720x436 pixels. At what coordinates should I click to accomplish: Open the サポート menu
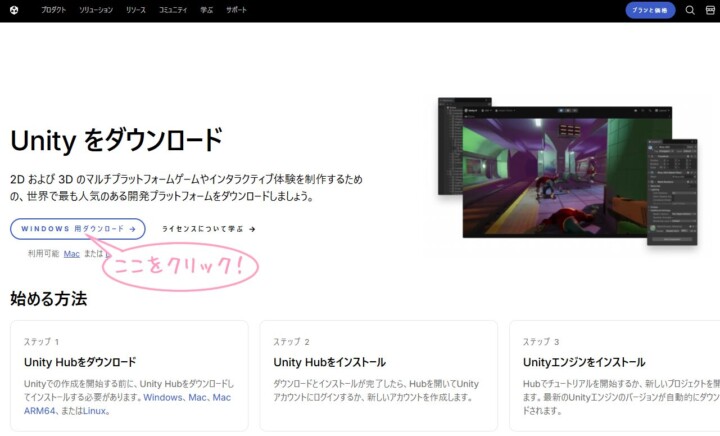tap(236, 10)
